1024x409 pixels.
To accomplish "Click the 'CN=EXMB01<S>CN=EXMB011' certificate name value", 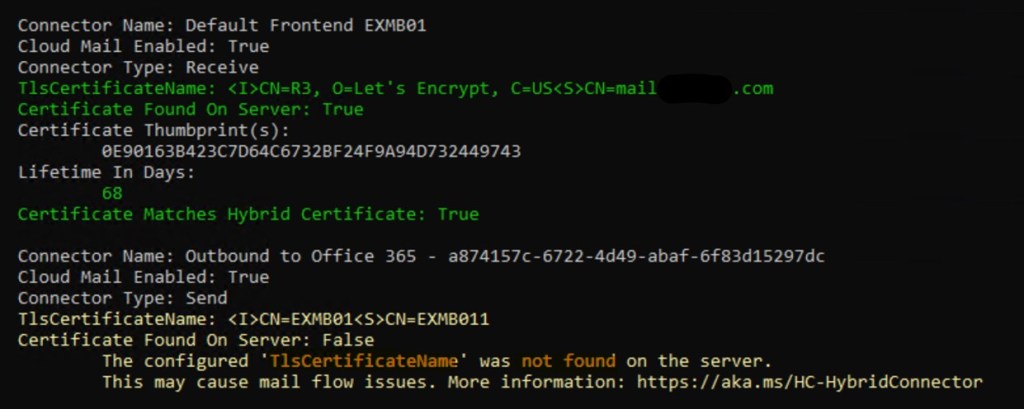I will point(389,319).
